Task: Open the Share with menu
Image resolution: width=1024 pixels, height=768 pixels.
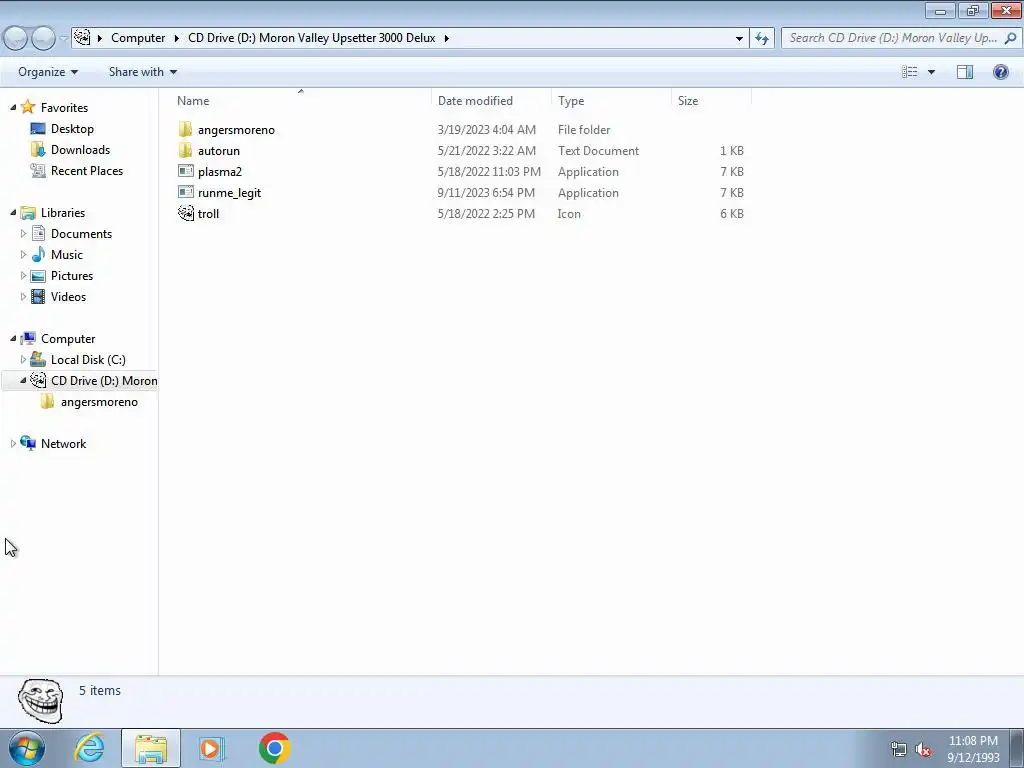Action: [x=142, y=72]
